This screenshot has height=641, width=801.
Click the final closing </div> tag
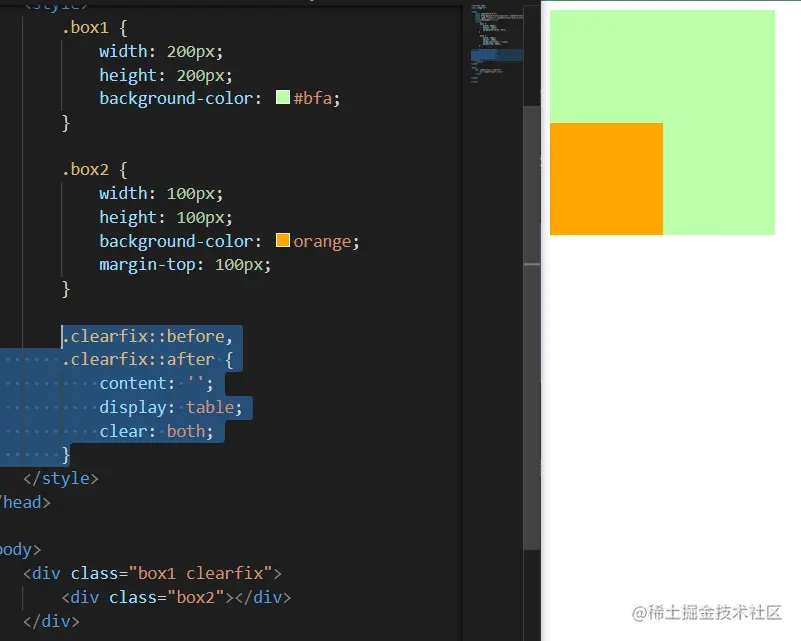[51, 621]
